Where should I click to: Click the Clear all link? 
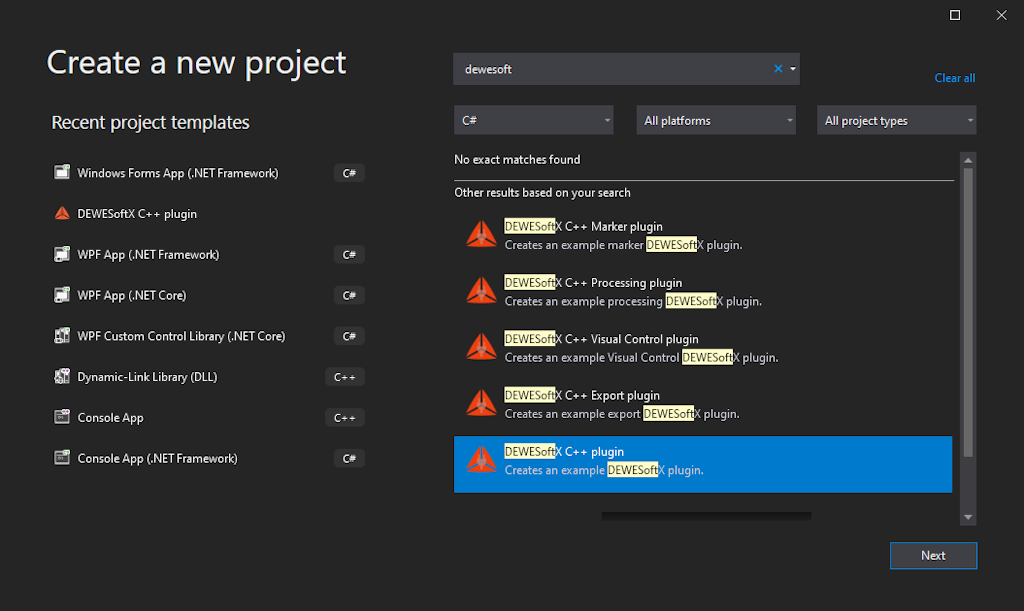(x=955, y=78)
